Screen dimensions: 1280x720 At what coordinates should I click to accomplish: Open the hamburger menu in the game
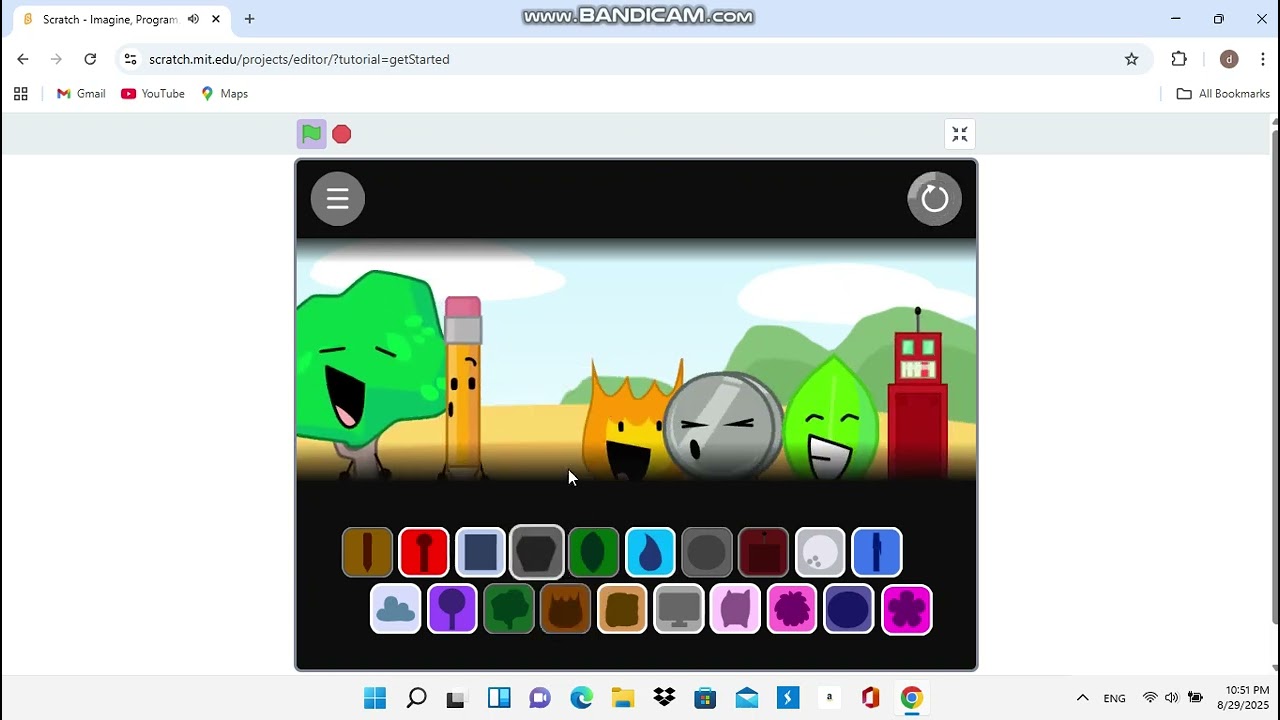[338, 199]
